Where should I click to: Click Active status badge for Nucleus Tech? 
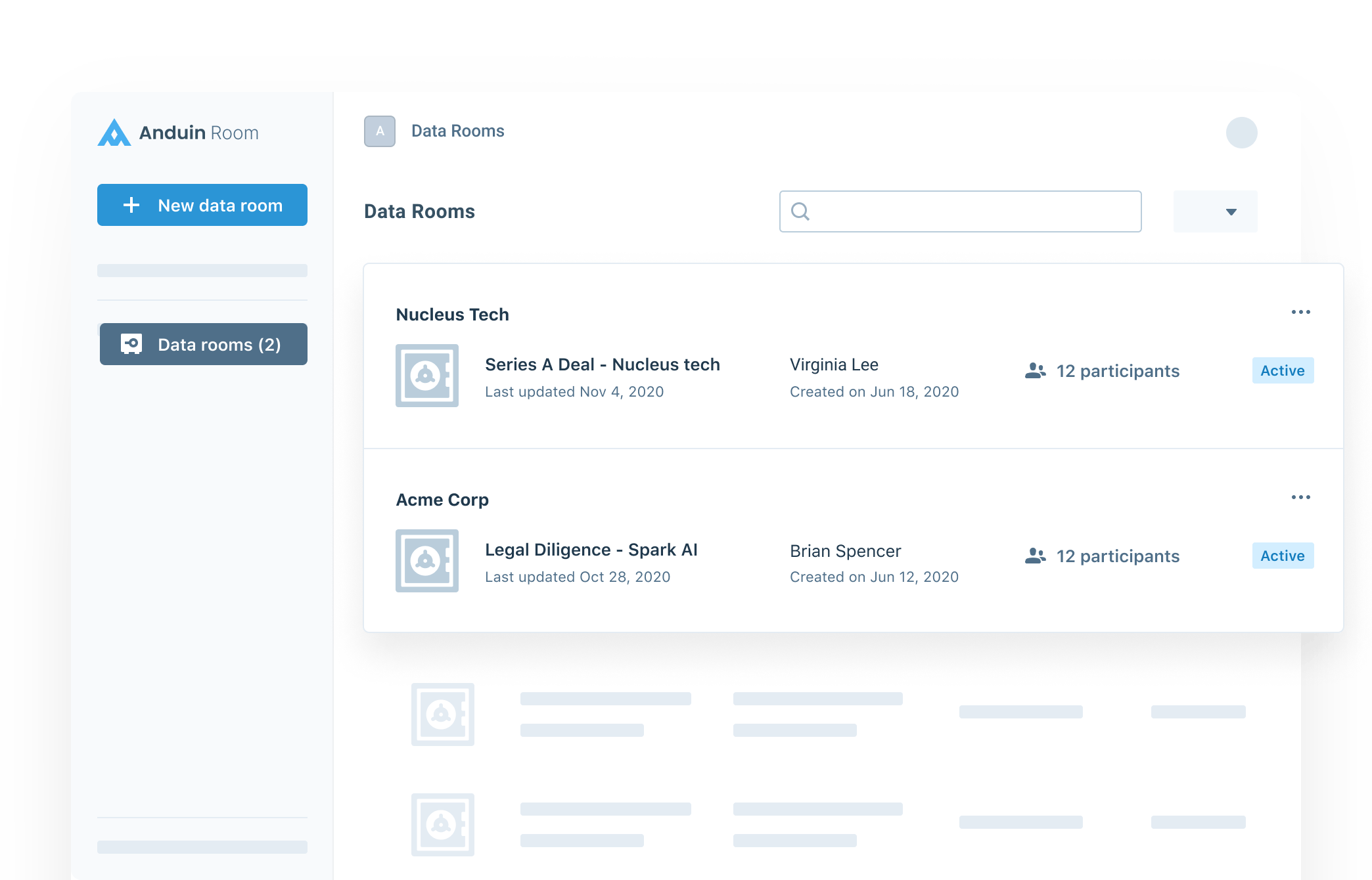tap(1282, 370)
